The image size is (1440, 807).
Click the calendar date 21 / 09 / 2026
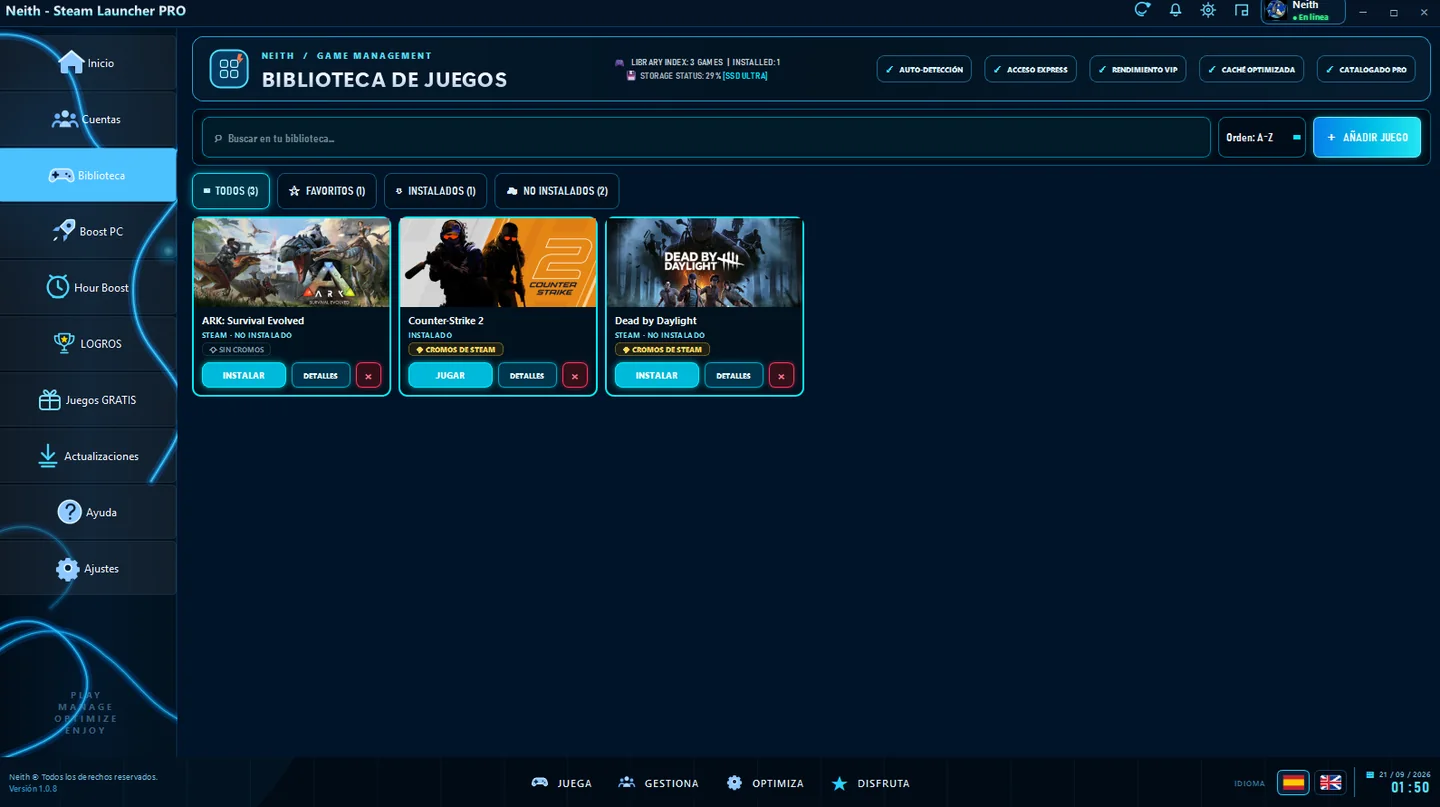click(x=1404, y=774)
